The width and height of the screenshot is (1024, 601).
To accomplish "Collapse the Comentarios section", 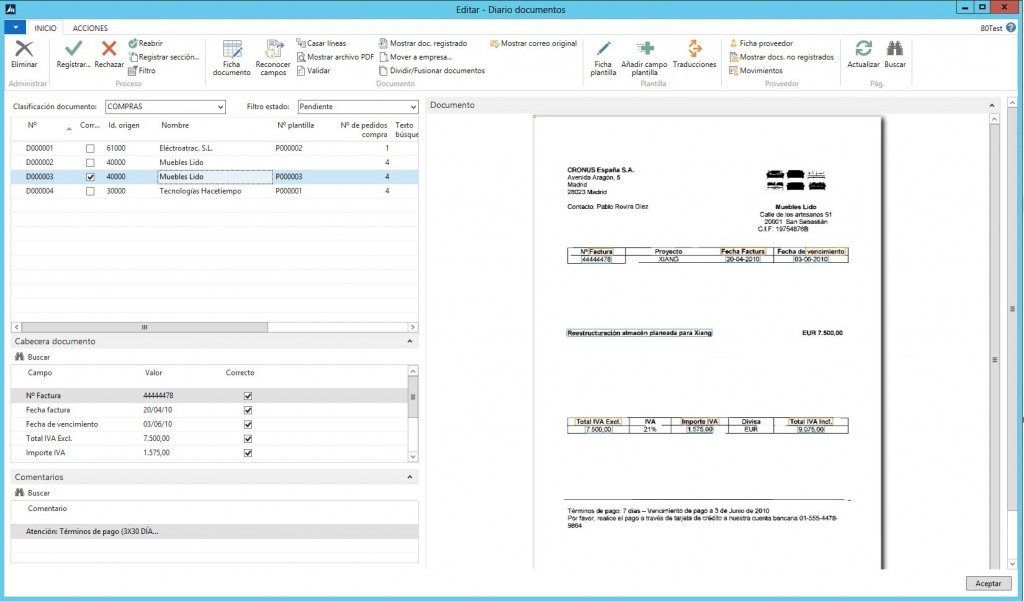I will [x=409, y=477].
